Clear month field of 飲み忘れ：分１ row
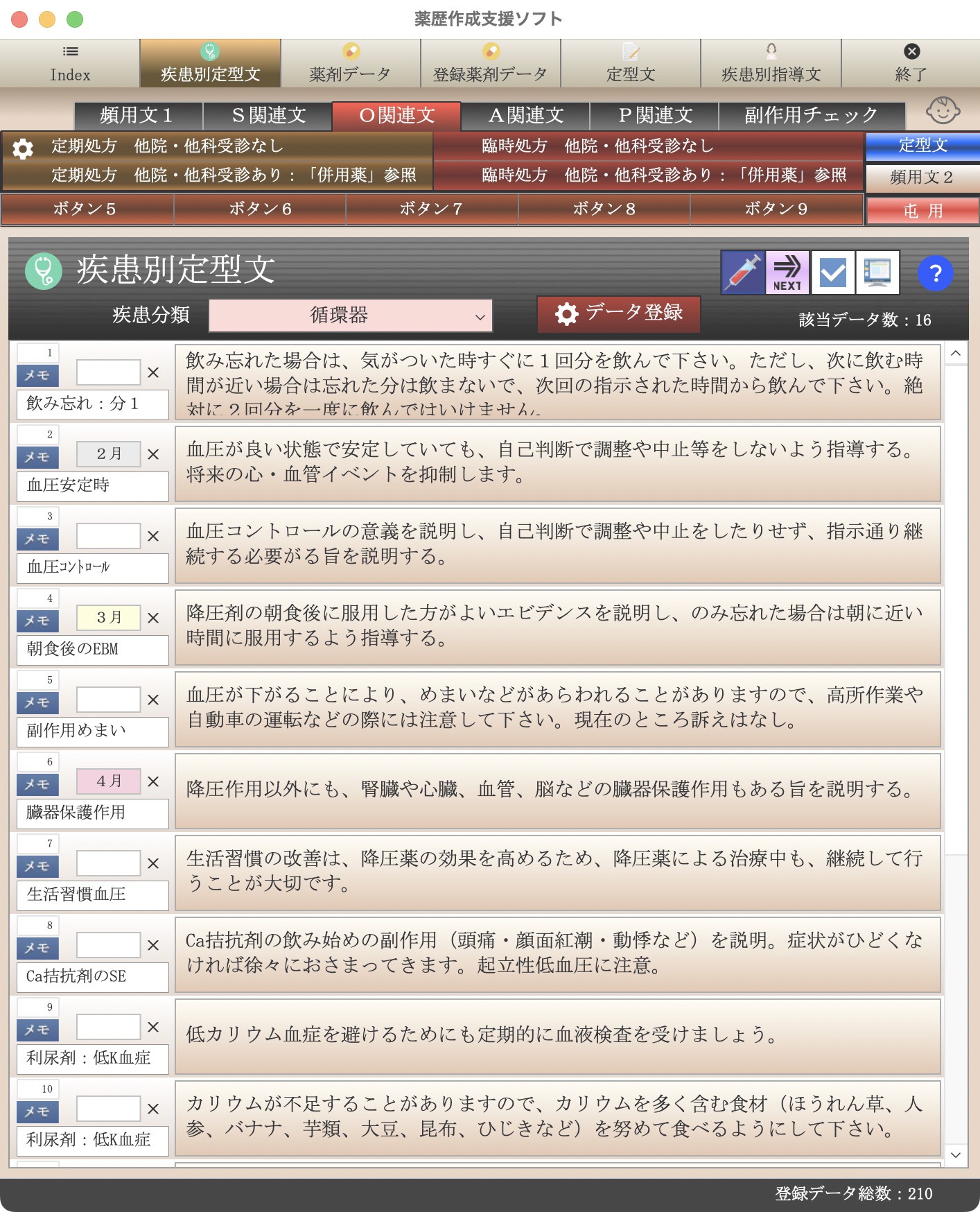 [153, 372]
